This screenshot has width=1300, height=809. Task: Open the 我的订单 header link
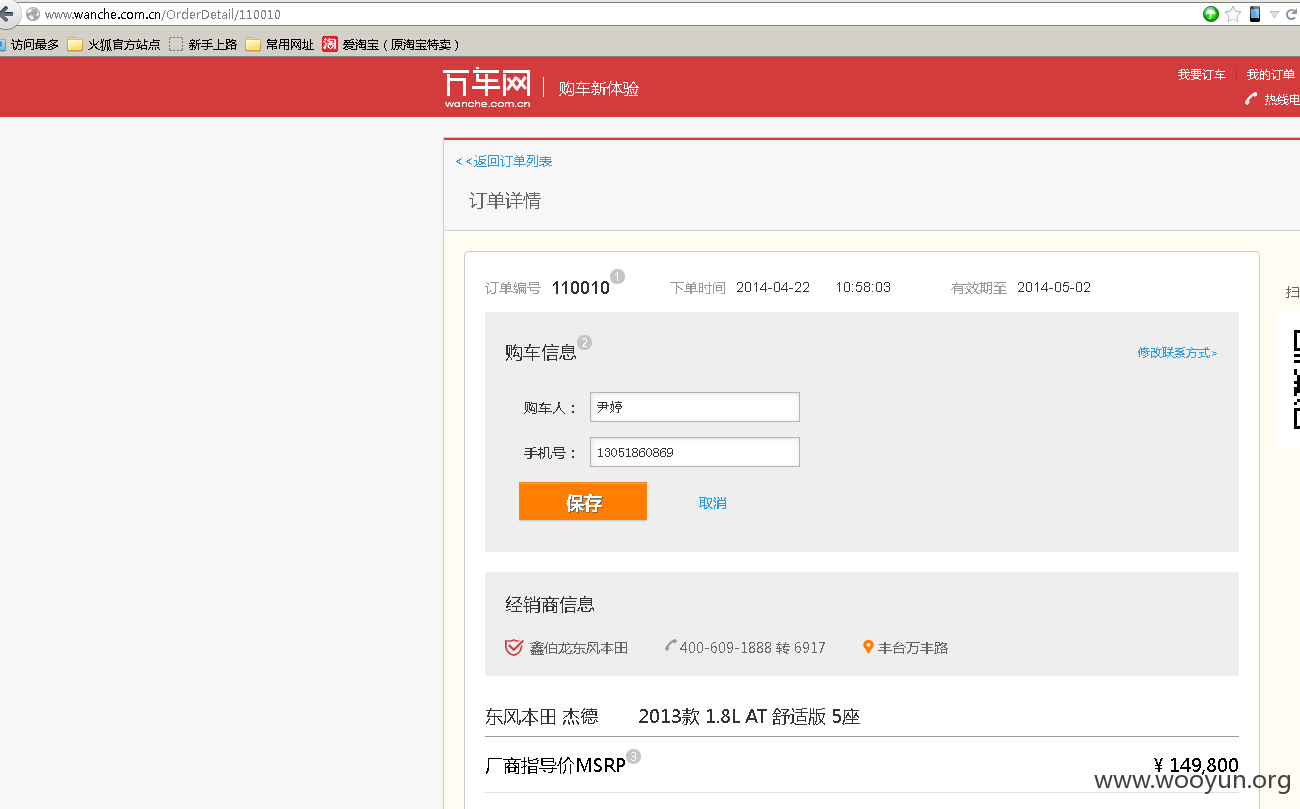[1270, 75]
